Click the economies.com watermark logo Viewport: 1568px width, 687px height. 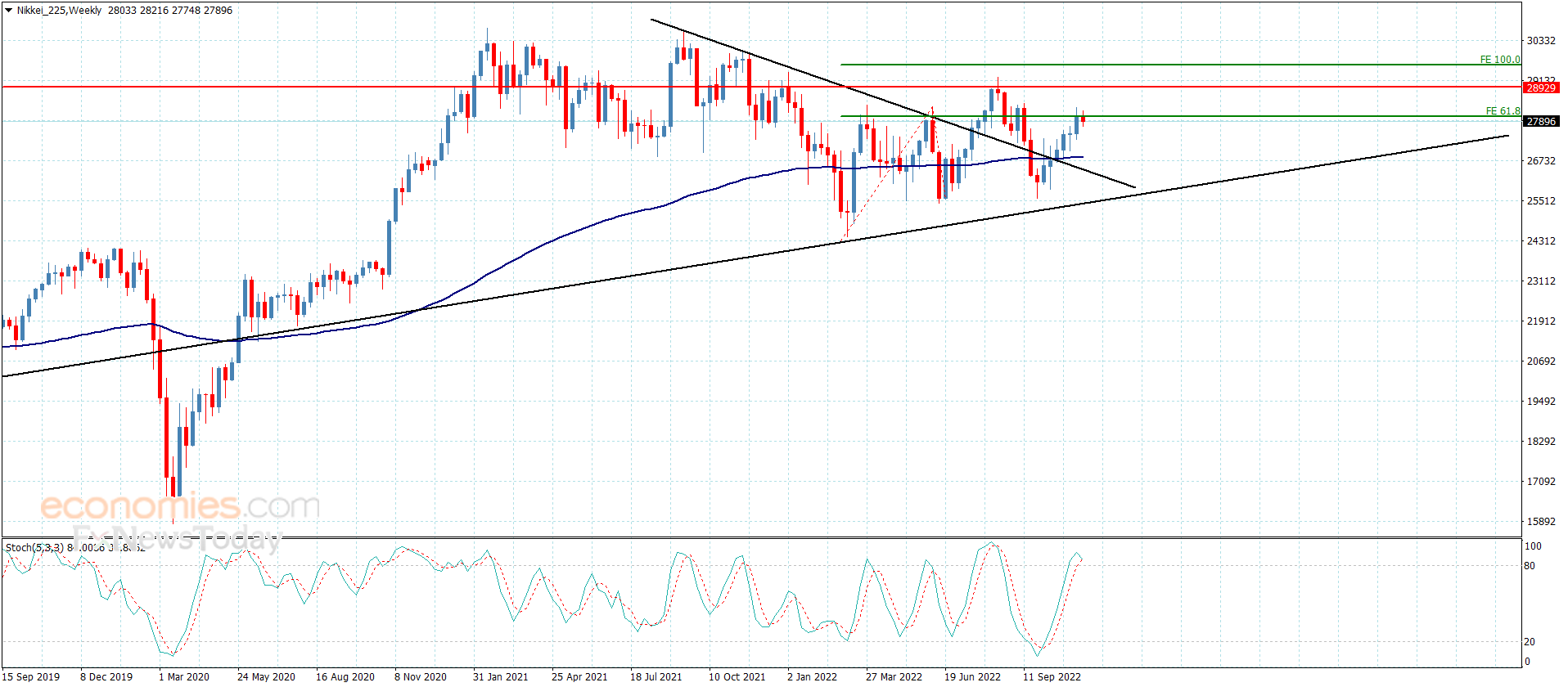(180, 506)
